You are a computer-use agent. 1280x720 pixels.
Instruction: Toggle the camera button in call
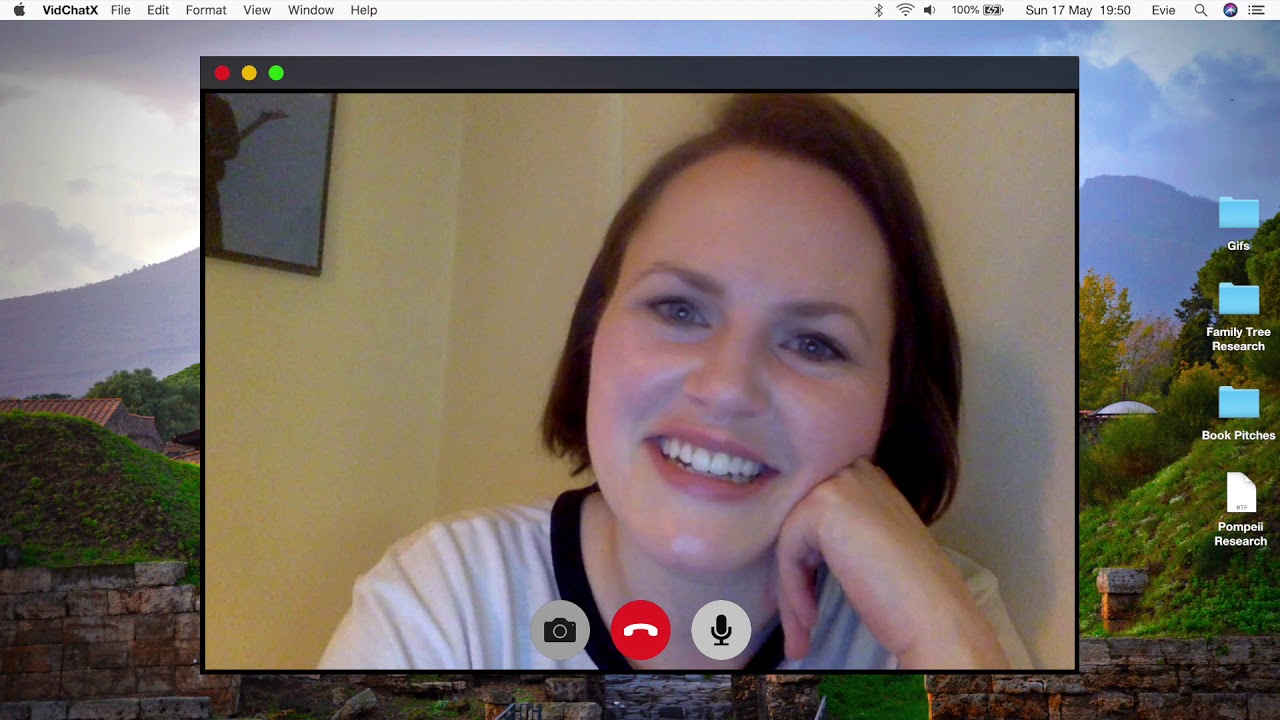pyautogui.click(x=560, y=630)
